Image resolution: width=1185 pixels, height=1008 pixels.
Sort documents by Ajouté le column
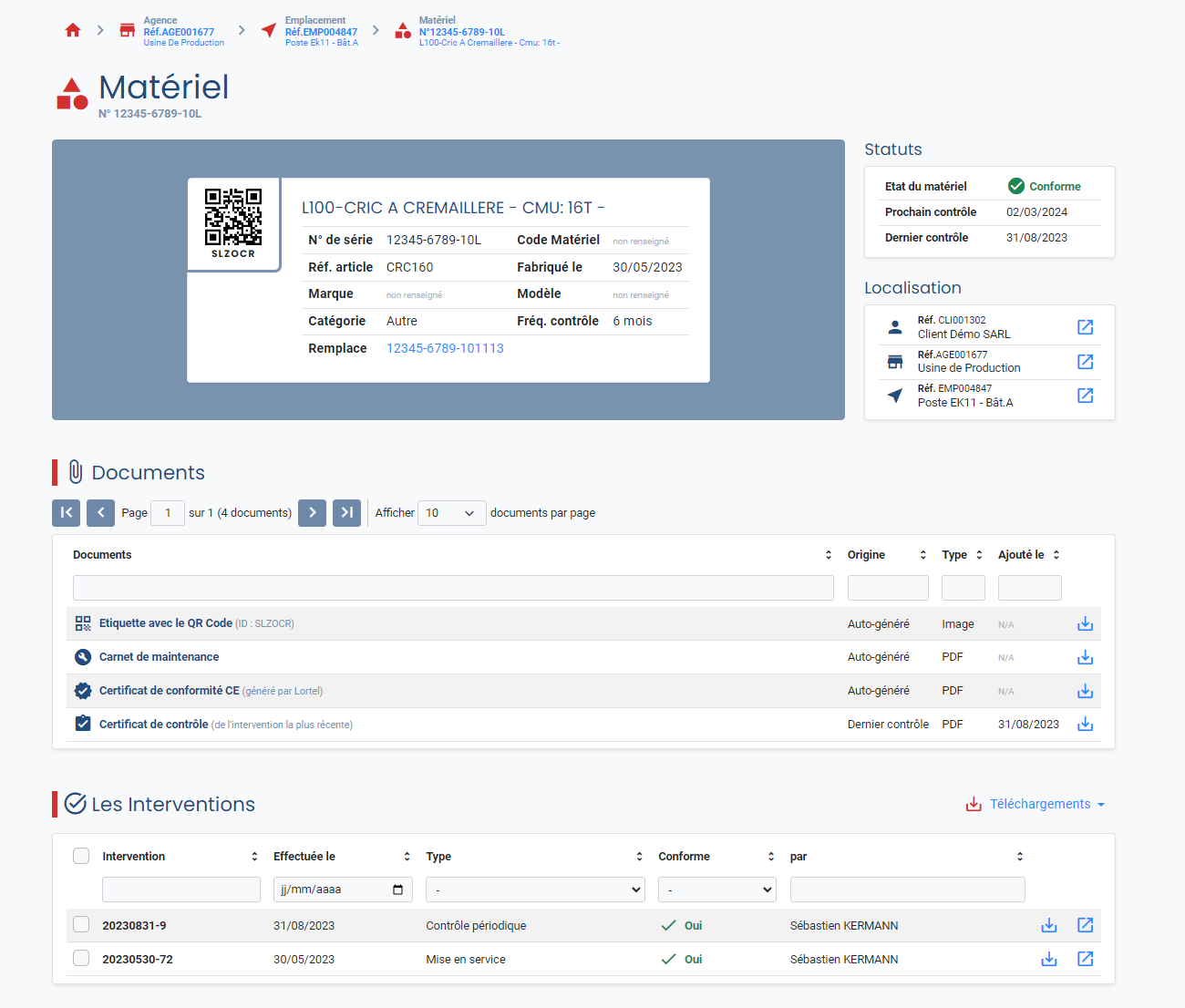point(1056,555)
